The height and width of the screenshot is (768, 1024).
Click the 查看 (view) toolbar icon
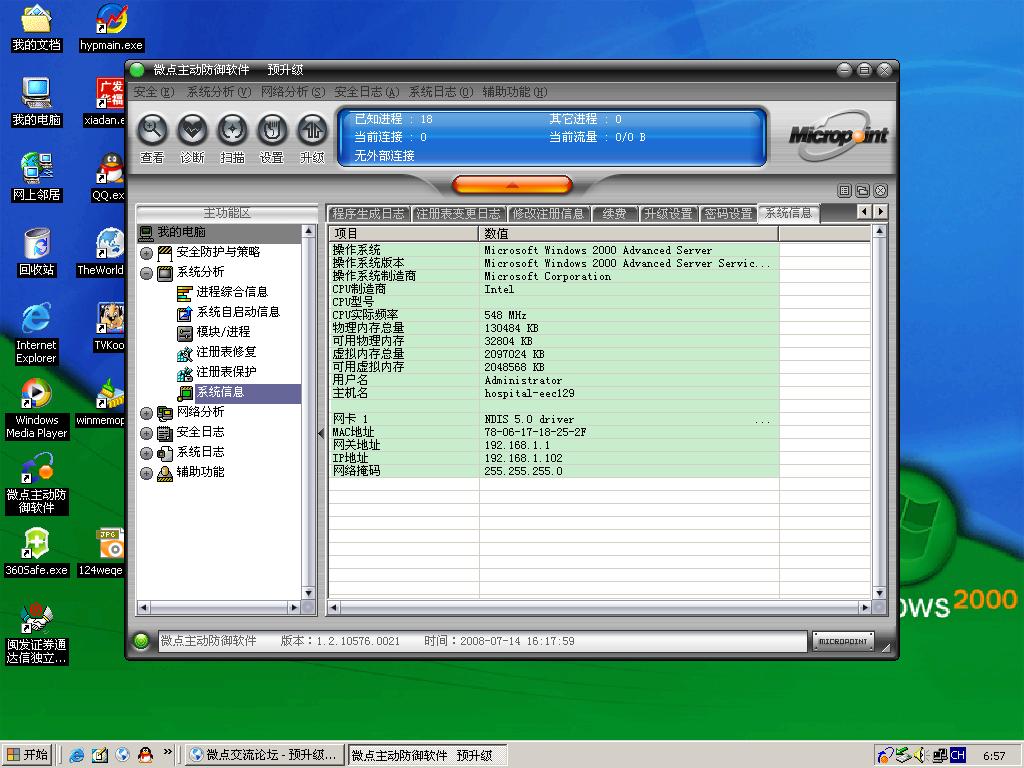click(x=152, y=131)
